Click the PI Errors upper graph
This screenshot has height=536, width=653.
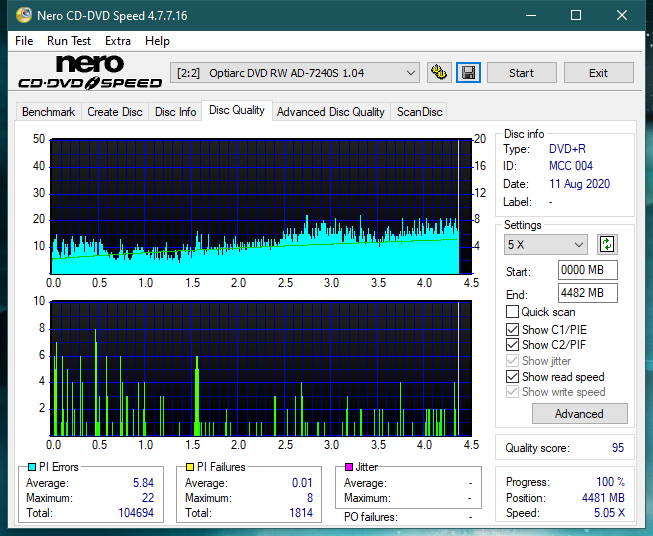pyautogui.click(x=261, y=207)
